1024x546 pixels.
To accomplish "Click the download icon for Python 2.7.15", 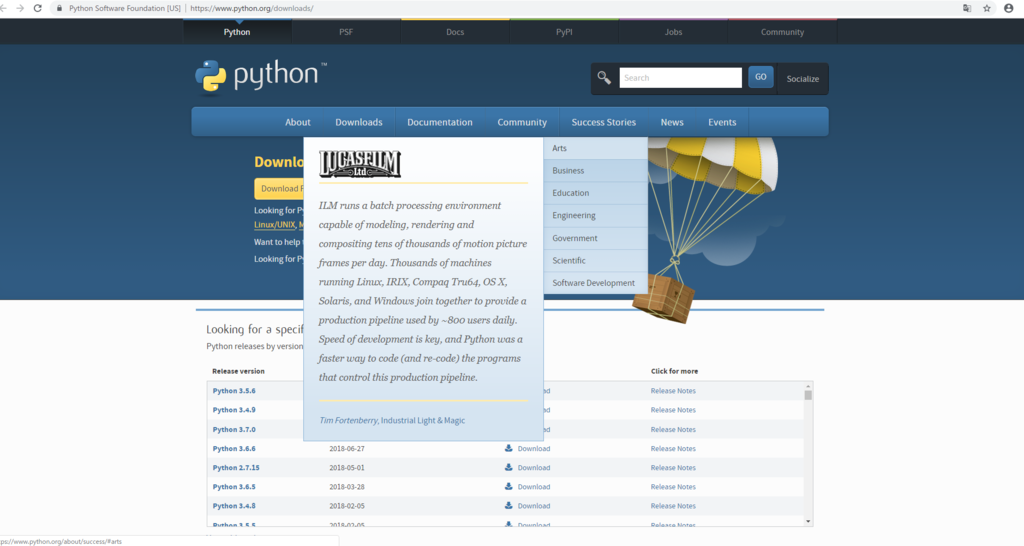I will tap(508, 467).
